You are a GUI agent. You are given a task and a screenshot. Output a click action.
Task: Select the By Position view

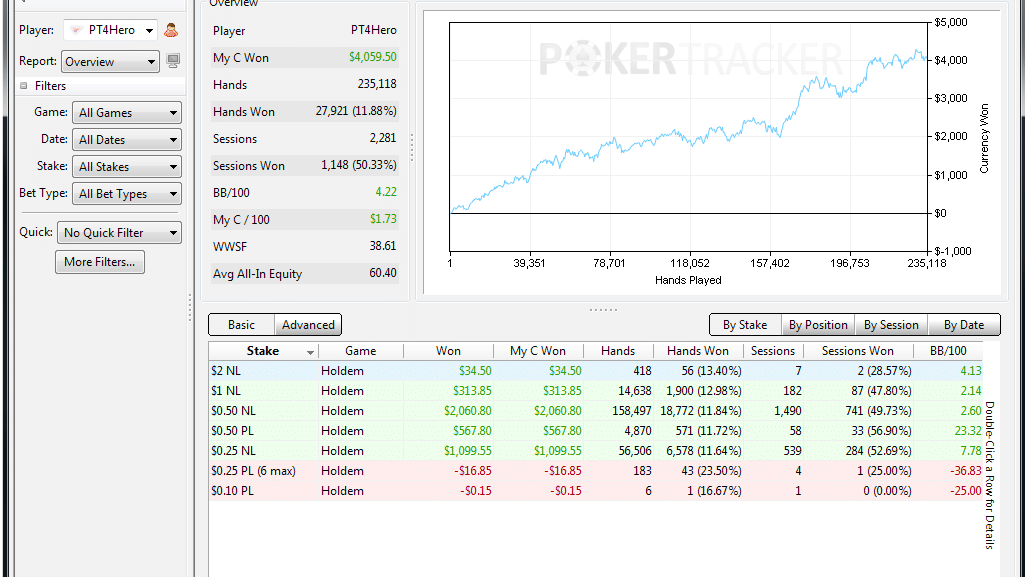click(818, 325)
